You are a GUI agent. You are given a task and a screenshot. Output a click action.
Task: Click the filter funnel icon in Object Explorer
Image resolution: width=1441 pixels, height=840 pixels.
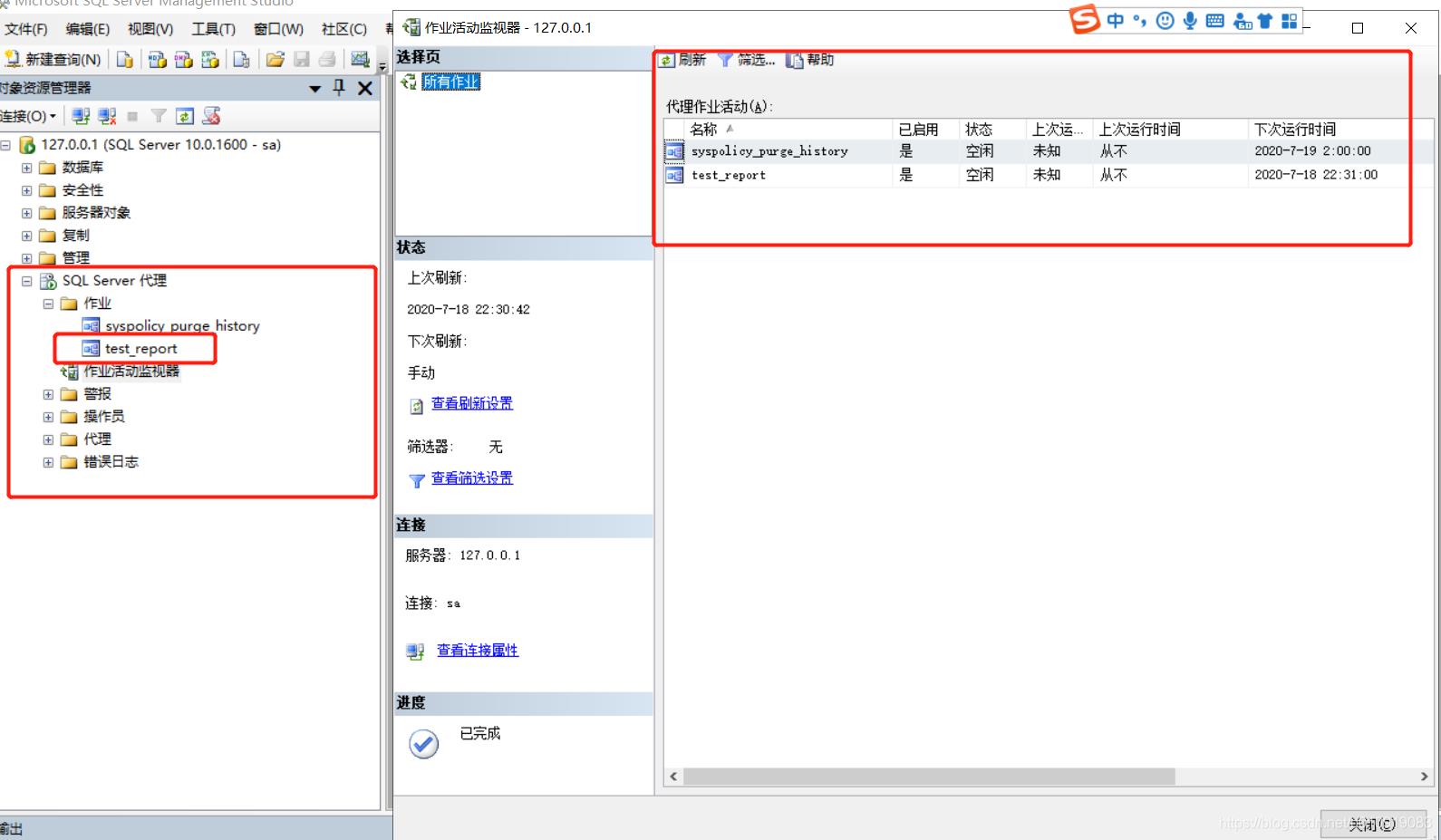[x=159, y=116]
